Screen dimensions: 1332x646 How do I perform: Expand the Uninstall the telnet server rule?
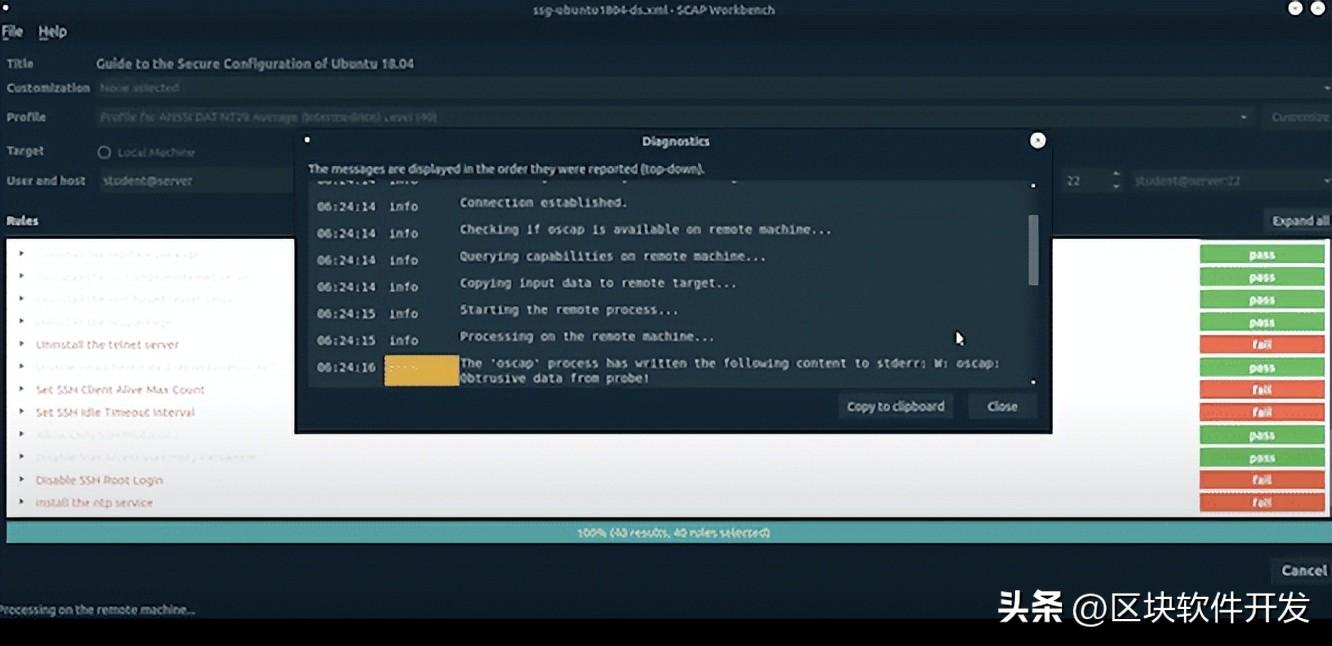point(22,344)
